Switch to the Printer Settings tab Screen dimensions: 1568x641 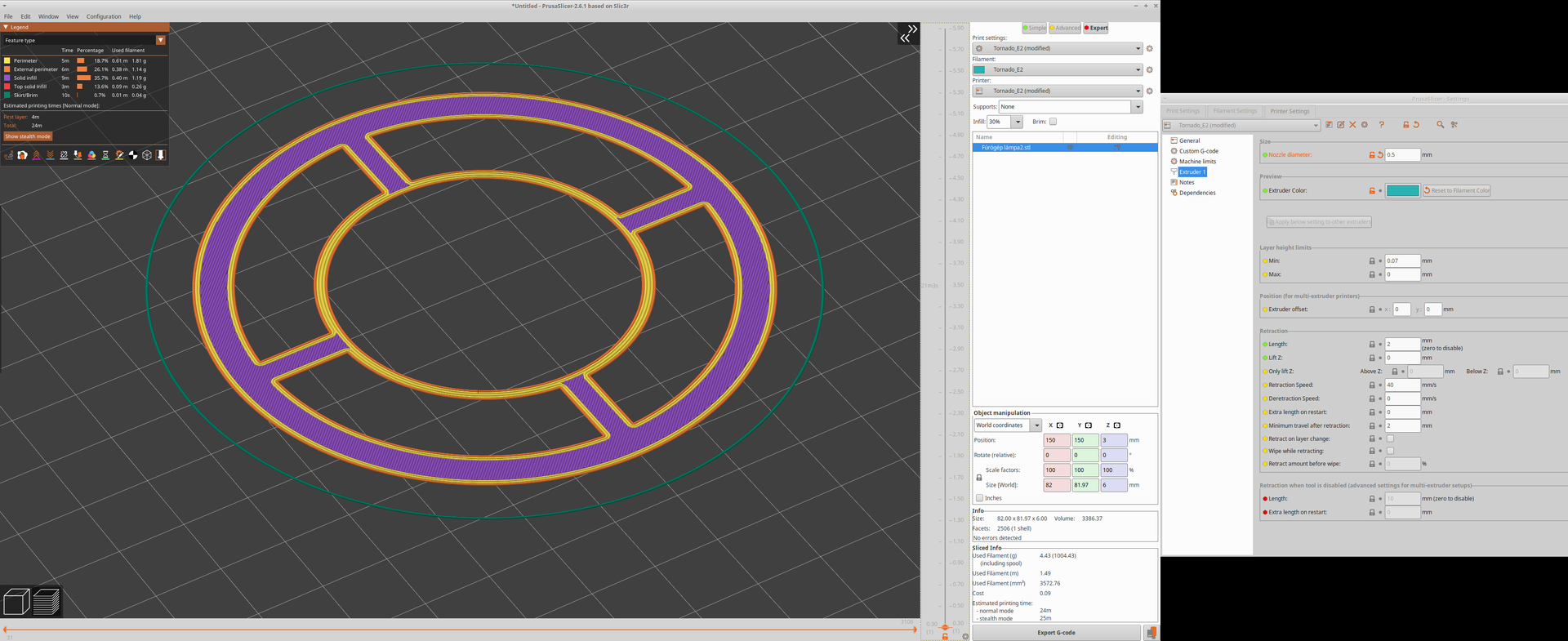point(1290,111)
